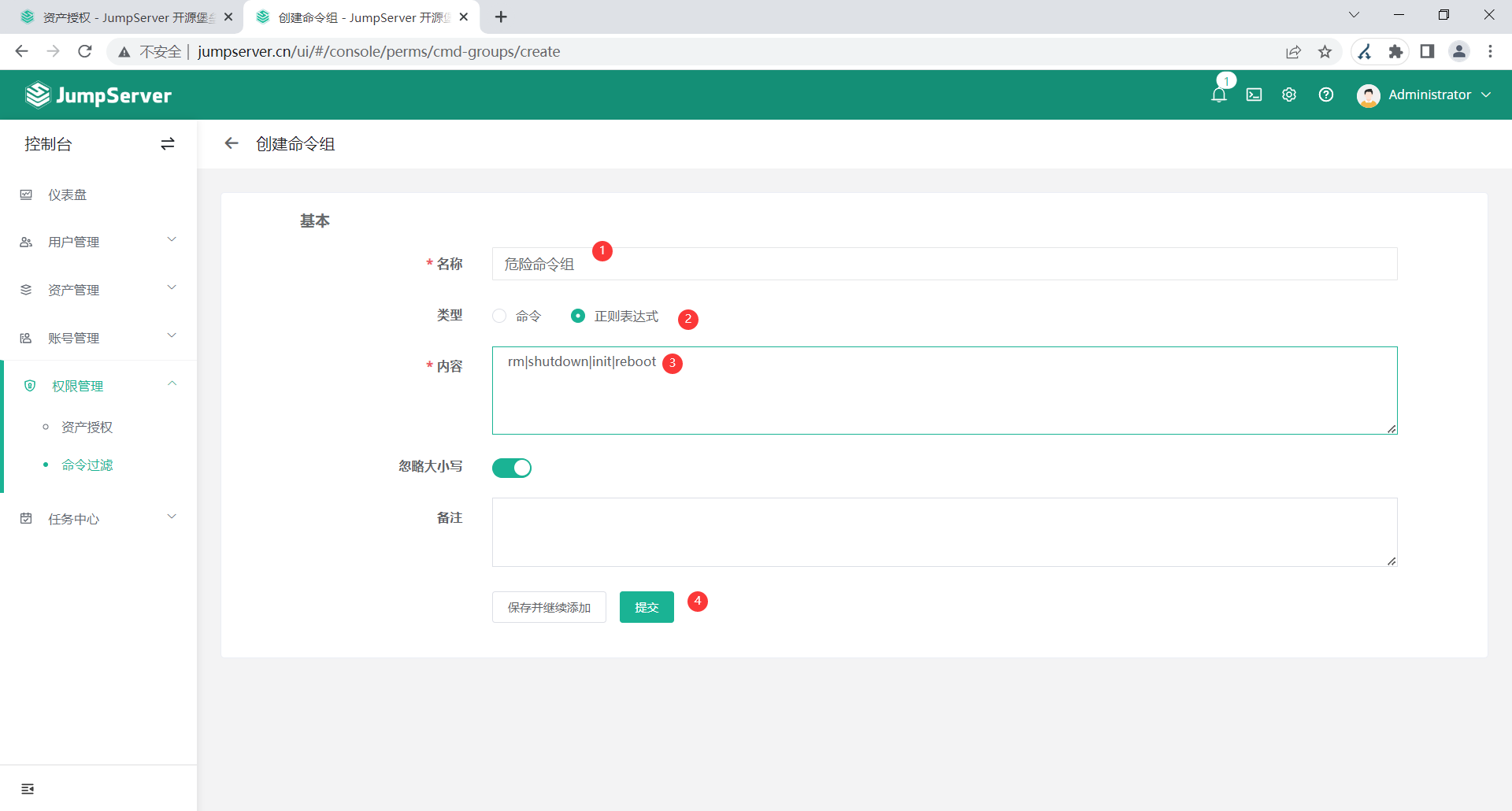Click the 名称 name input field
The height and width of the screenshot is (811, 1512).
tap(945, 264)
